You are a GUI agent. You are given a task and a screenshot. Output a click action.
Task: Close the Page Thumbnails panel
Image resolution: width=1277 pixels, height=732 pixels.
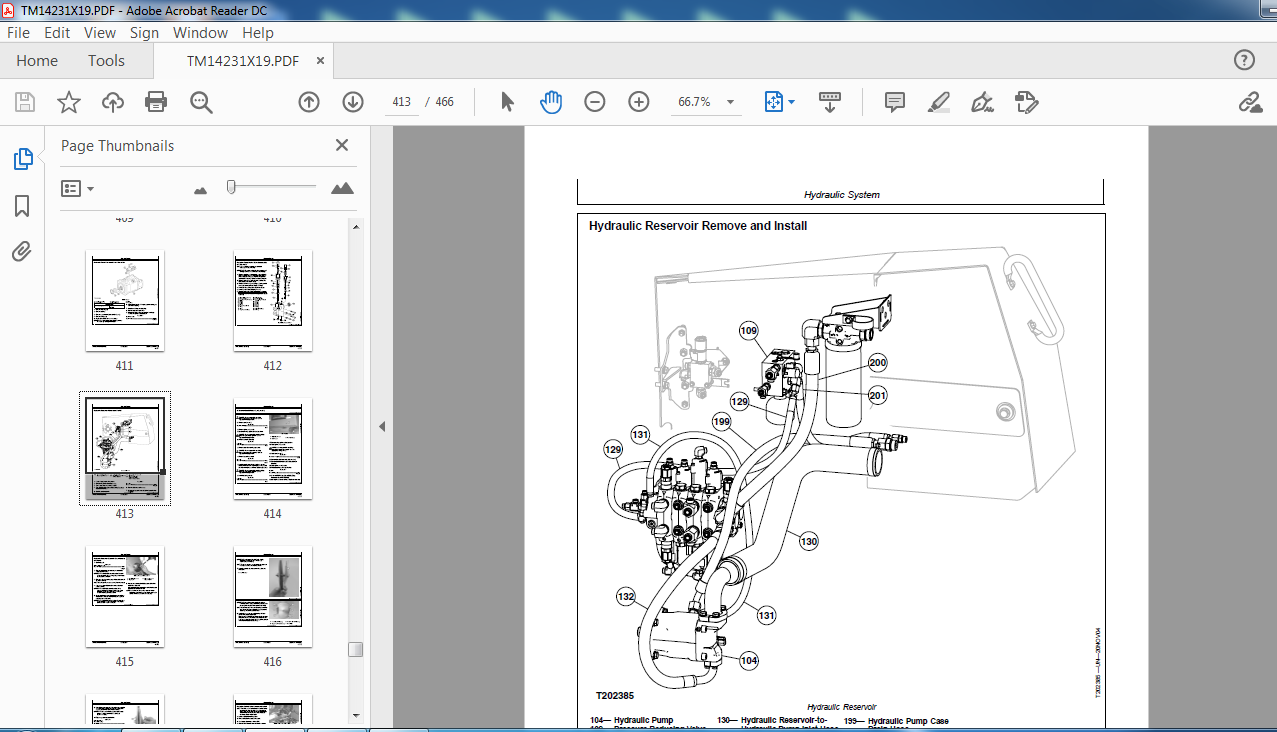tap(342, 145)
